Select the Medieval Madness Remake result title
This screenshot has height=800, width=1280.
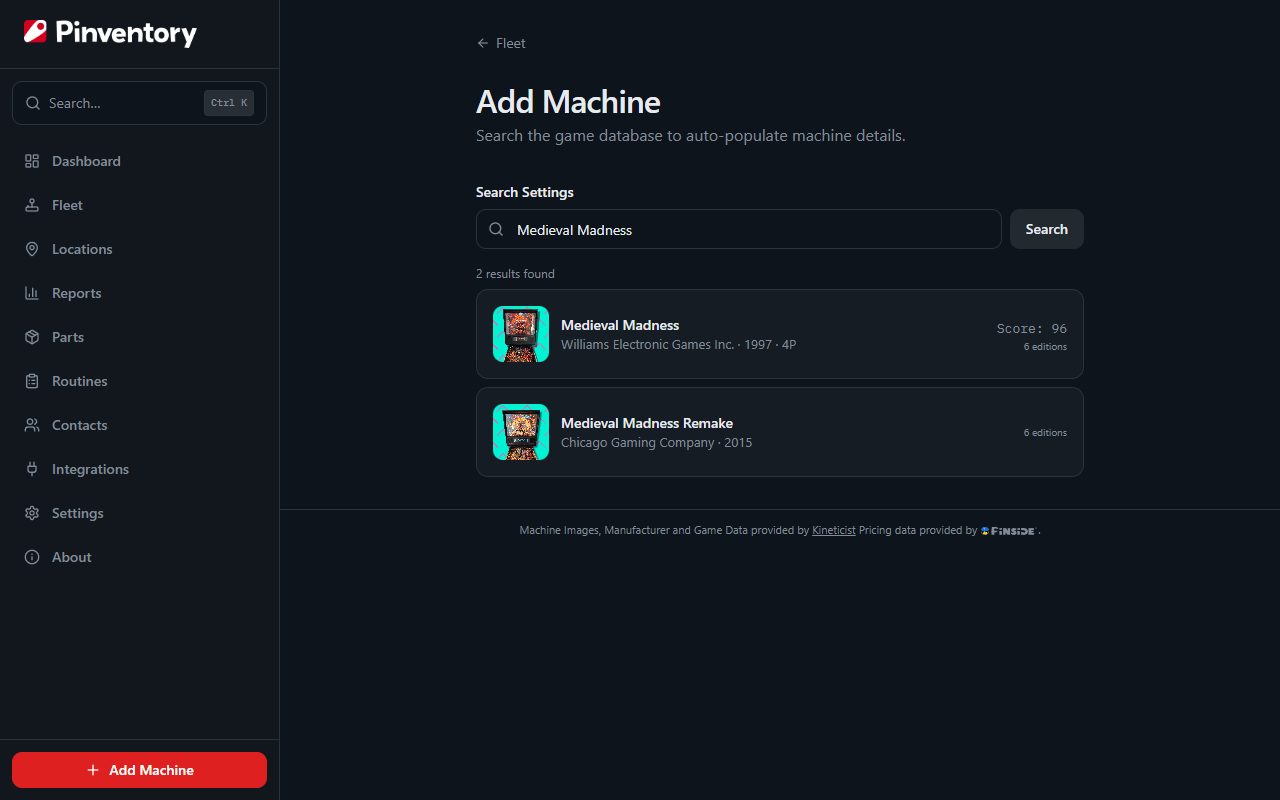click(647, 423)
